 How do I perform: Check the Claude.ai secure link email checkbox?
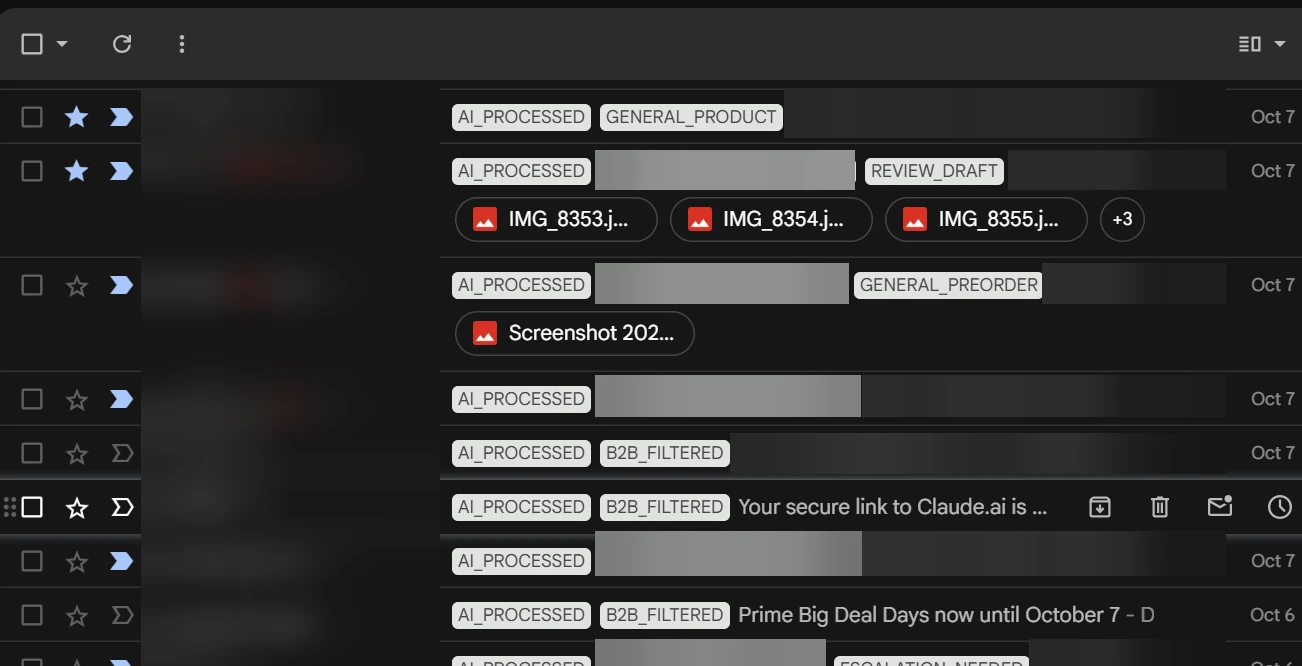(32, 507)
